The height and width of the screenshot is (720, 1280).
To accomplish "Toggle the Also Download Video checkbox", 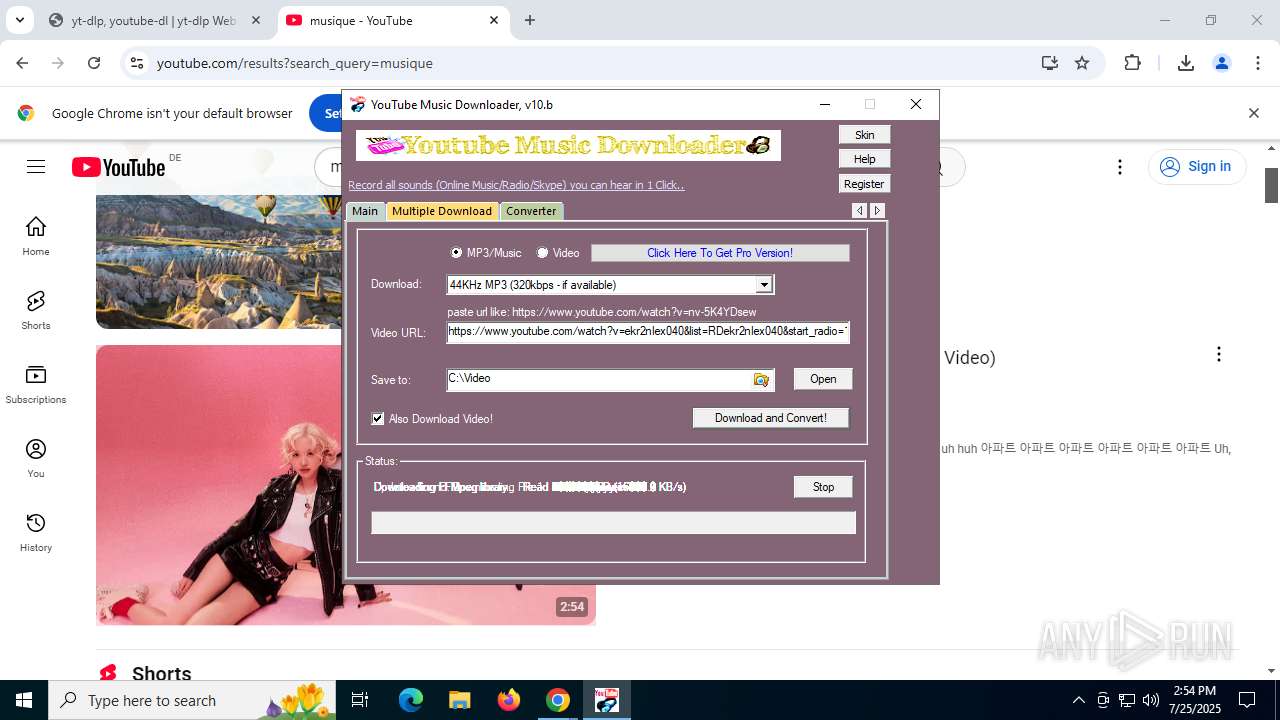I will click(x=378, y=419).
